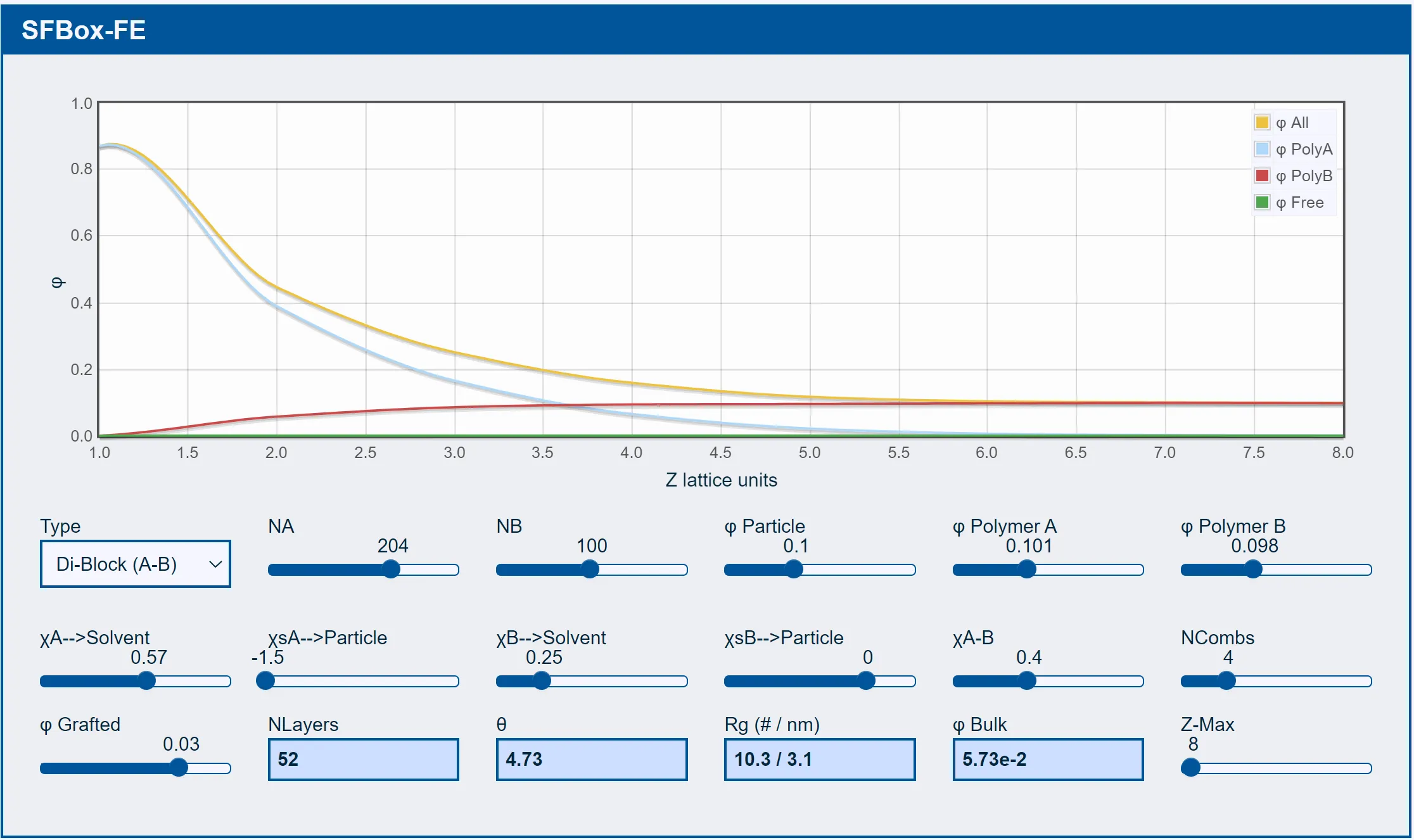Open the Type Di-Block (A-B) dropdown
Screen dimensions: 1414x840
coord(136,564)
